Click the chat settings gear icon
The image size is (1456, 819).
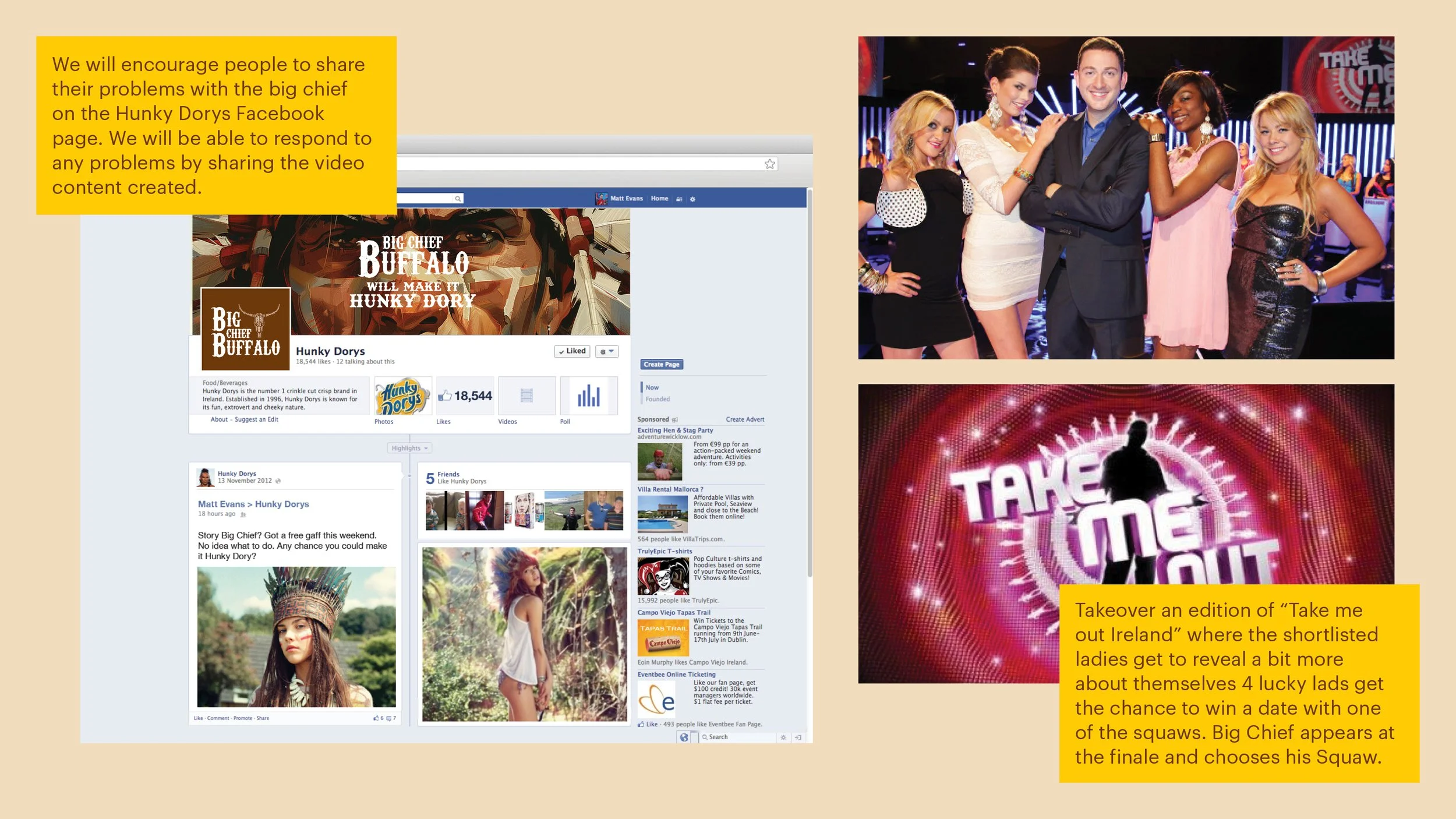click(x=783, y=737)
